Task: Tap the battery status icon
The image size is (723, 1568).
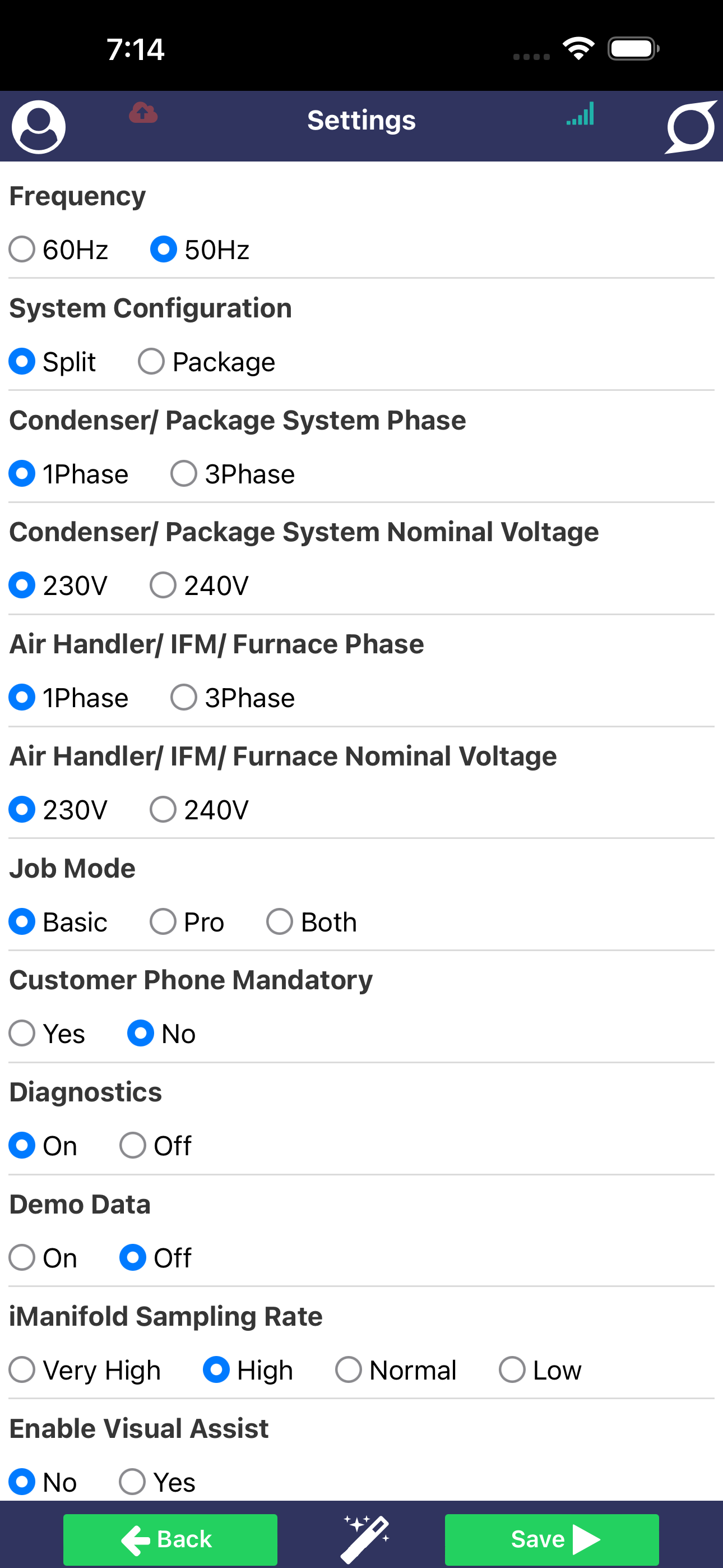Action: [633, 49]
